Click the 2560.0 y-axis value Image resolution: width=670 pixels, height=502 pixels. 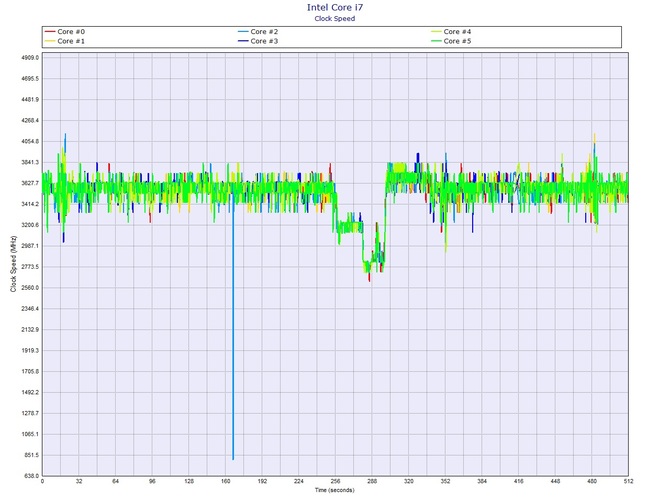30,288
